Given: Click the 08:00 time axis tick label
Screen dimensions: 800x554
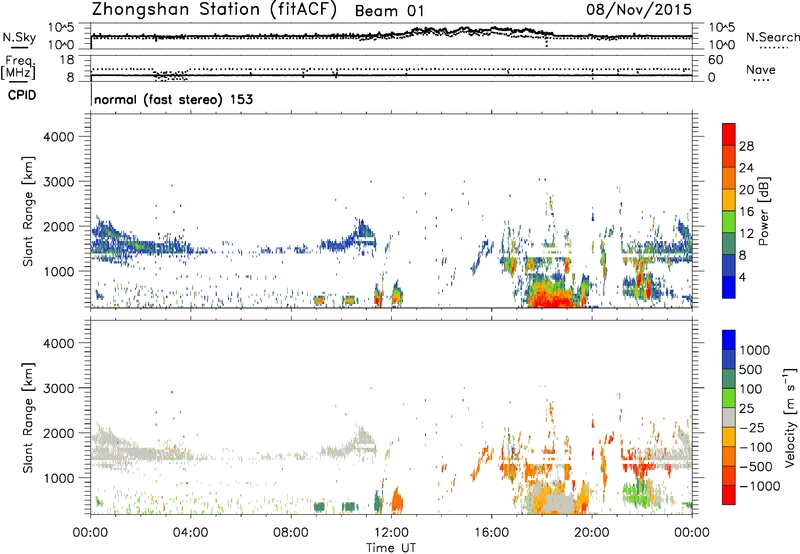Looking at the screenshot, I should (291, 533).
